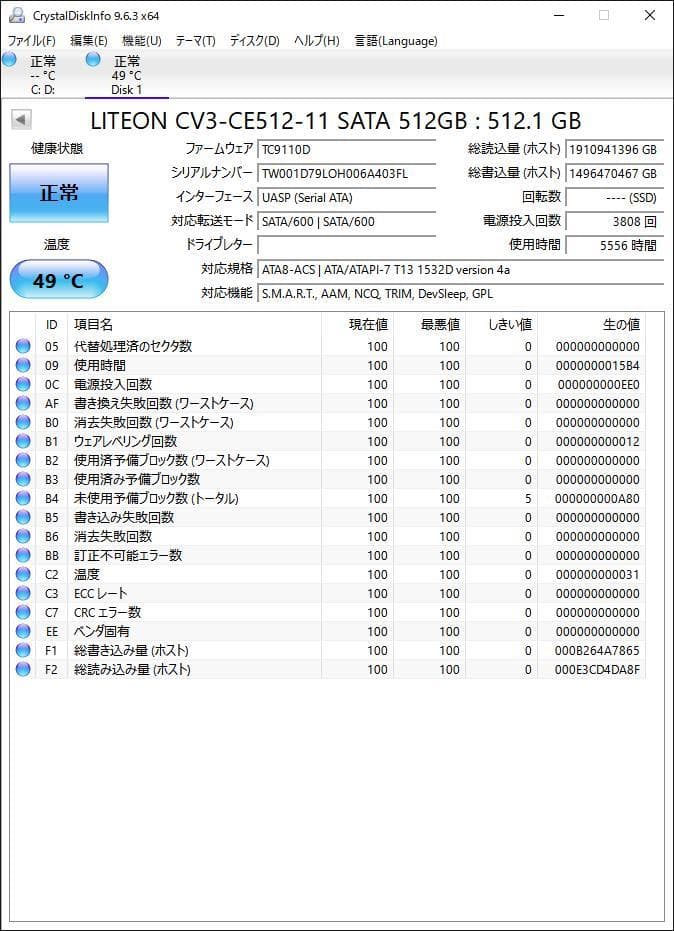Click the 最悪値 column header
This screenshot has height=931, width=674.
tap(430, 325)
